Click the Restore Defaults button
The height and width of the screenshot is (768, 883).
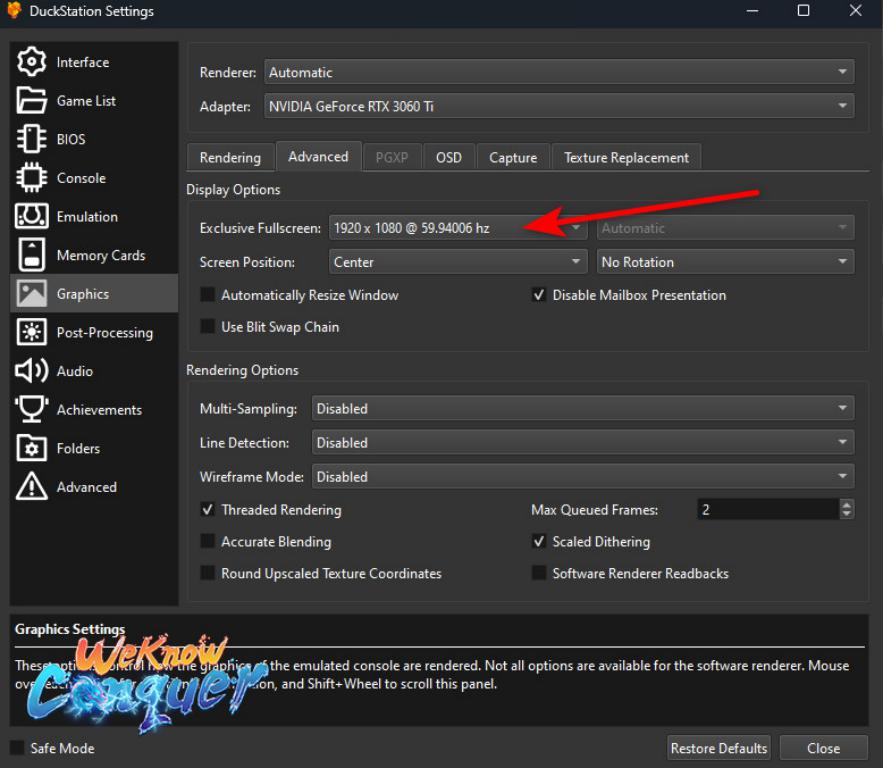719,748
